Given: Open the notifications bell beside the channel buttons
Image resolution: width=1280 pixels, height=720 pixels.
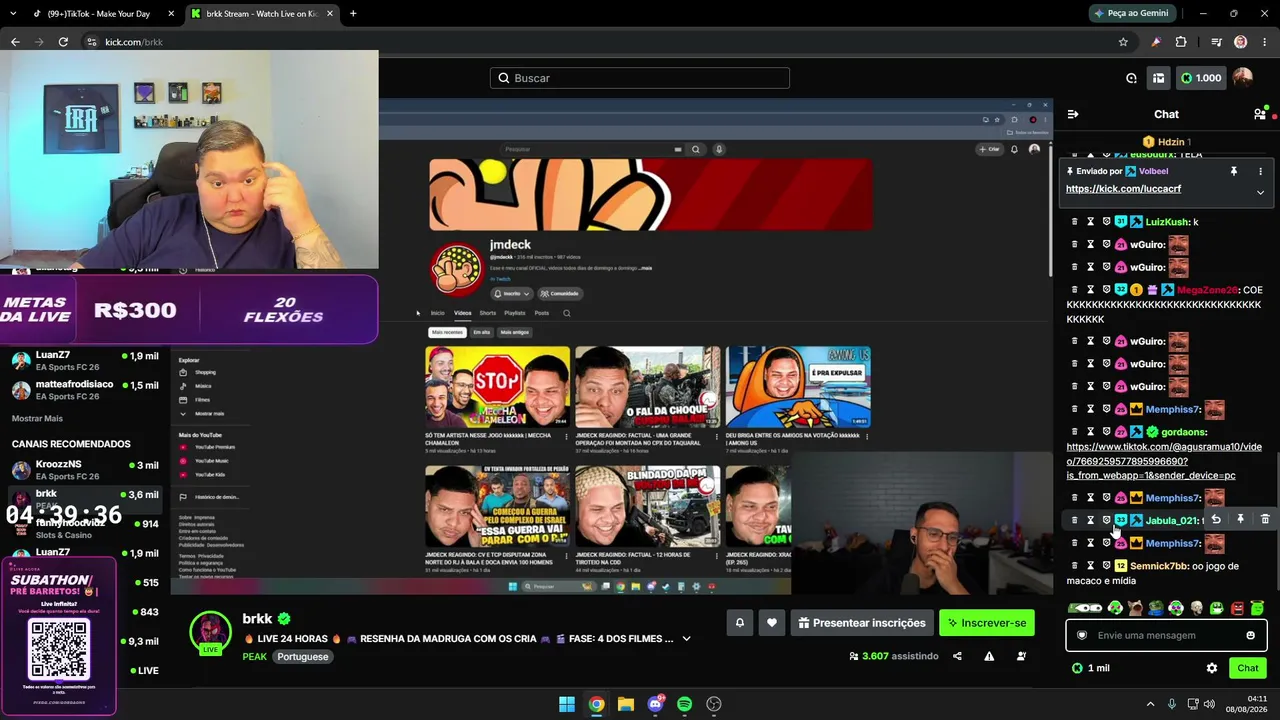Looking at the screenshot, I should pos(740,623).
